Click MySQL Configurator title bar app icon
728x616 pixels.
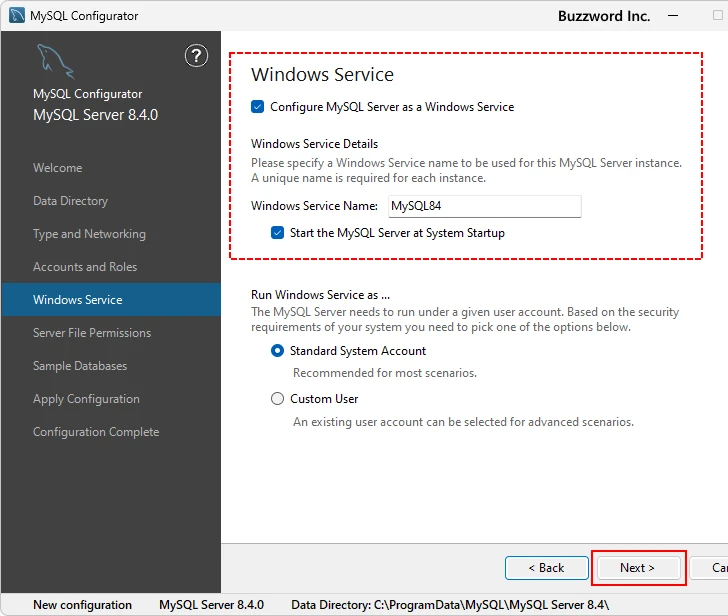coord(17,15)
